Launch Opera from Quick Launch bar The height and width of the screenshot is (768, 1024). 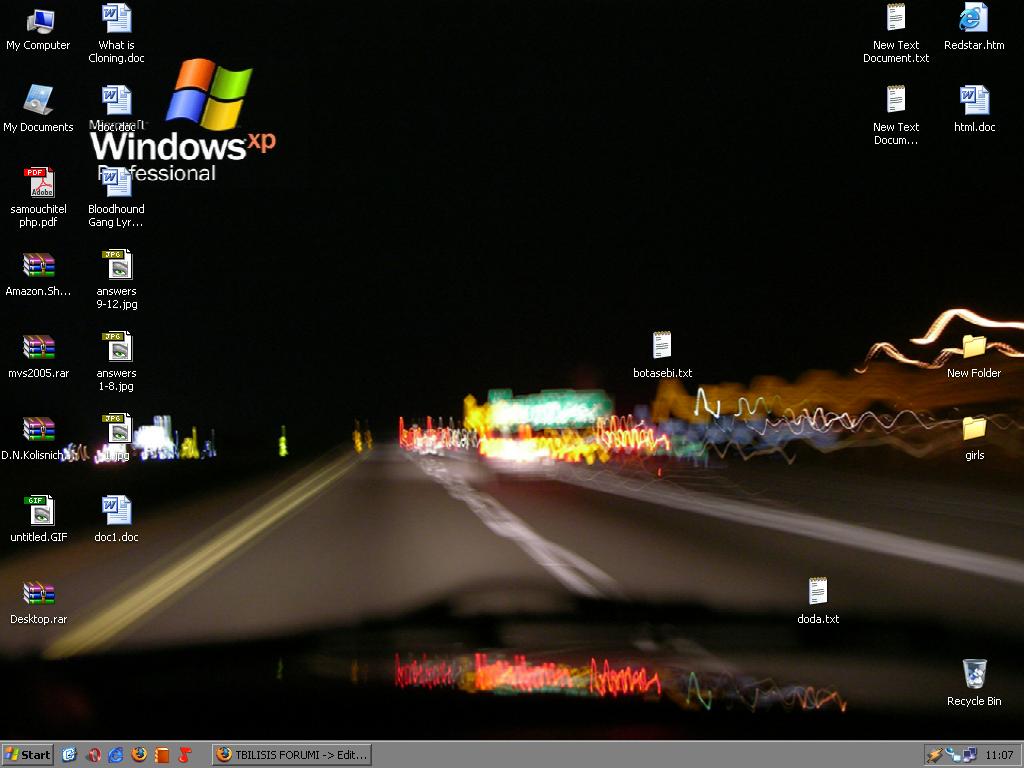pyautogui.click(x=93, y=755)
